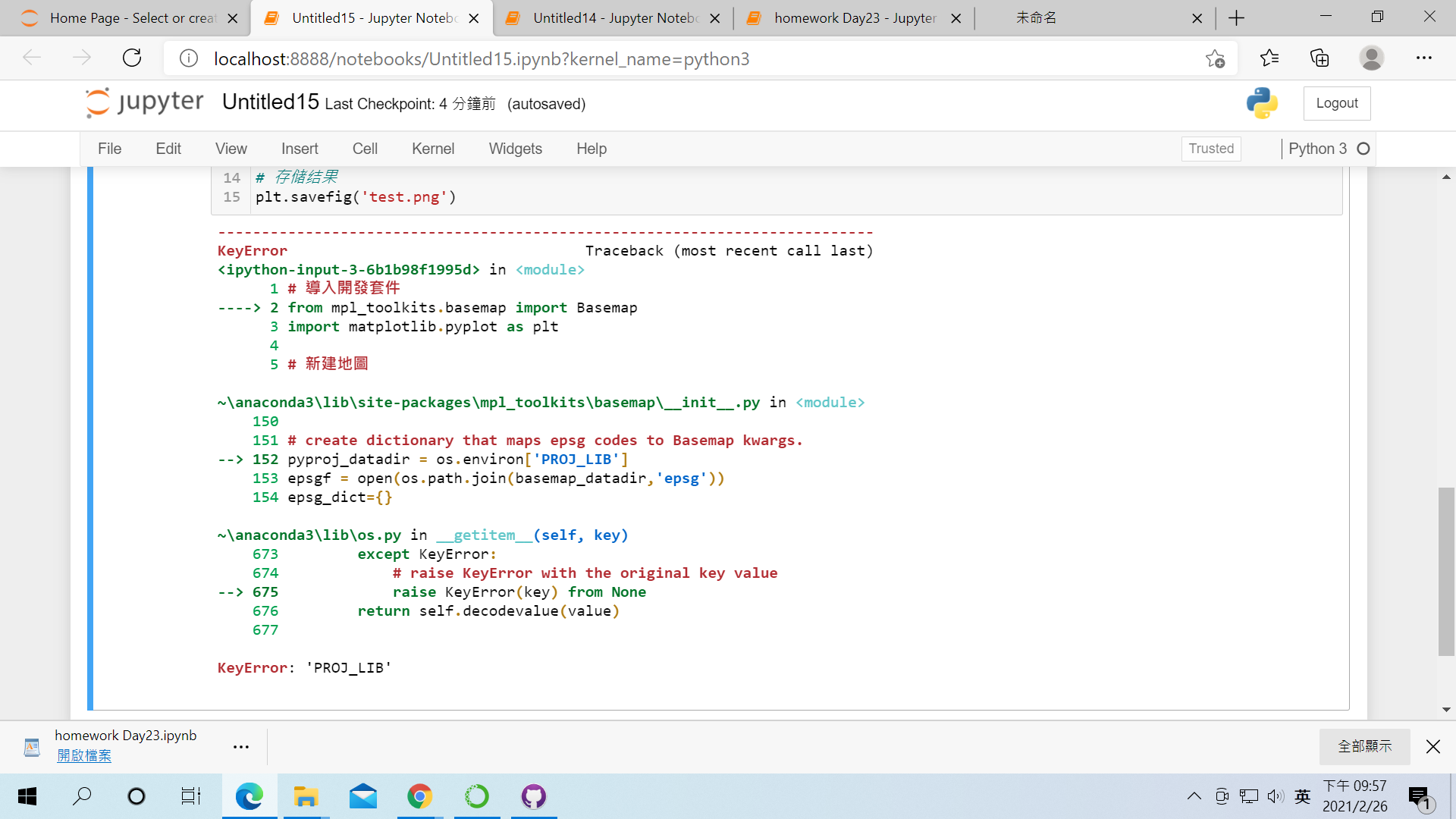Image resolution: width=1456 pixels, height=819 pixels.
Task: Open the View menu
Action: pos(231,149)
